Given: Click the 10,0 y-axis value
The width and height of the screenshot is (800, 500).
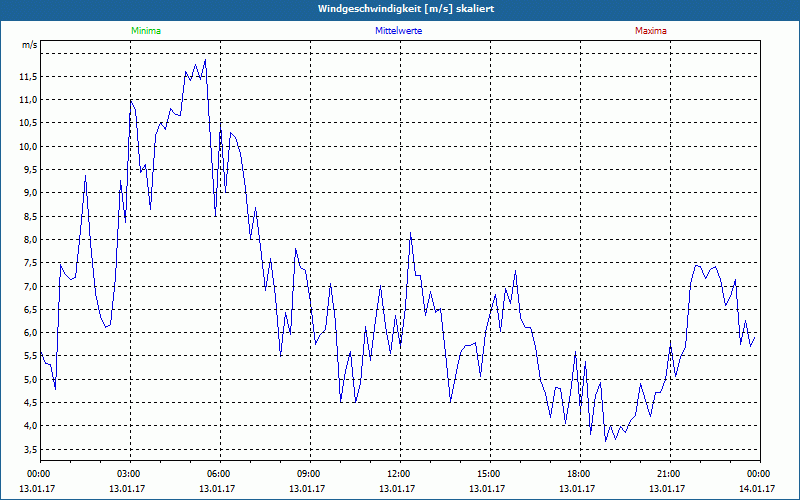Looking at the screenshot, I should coord(29,146).
